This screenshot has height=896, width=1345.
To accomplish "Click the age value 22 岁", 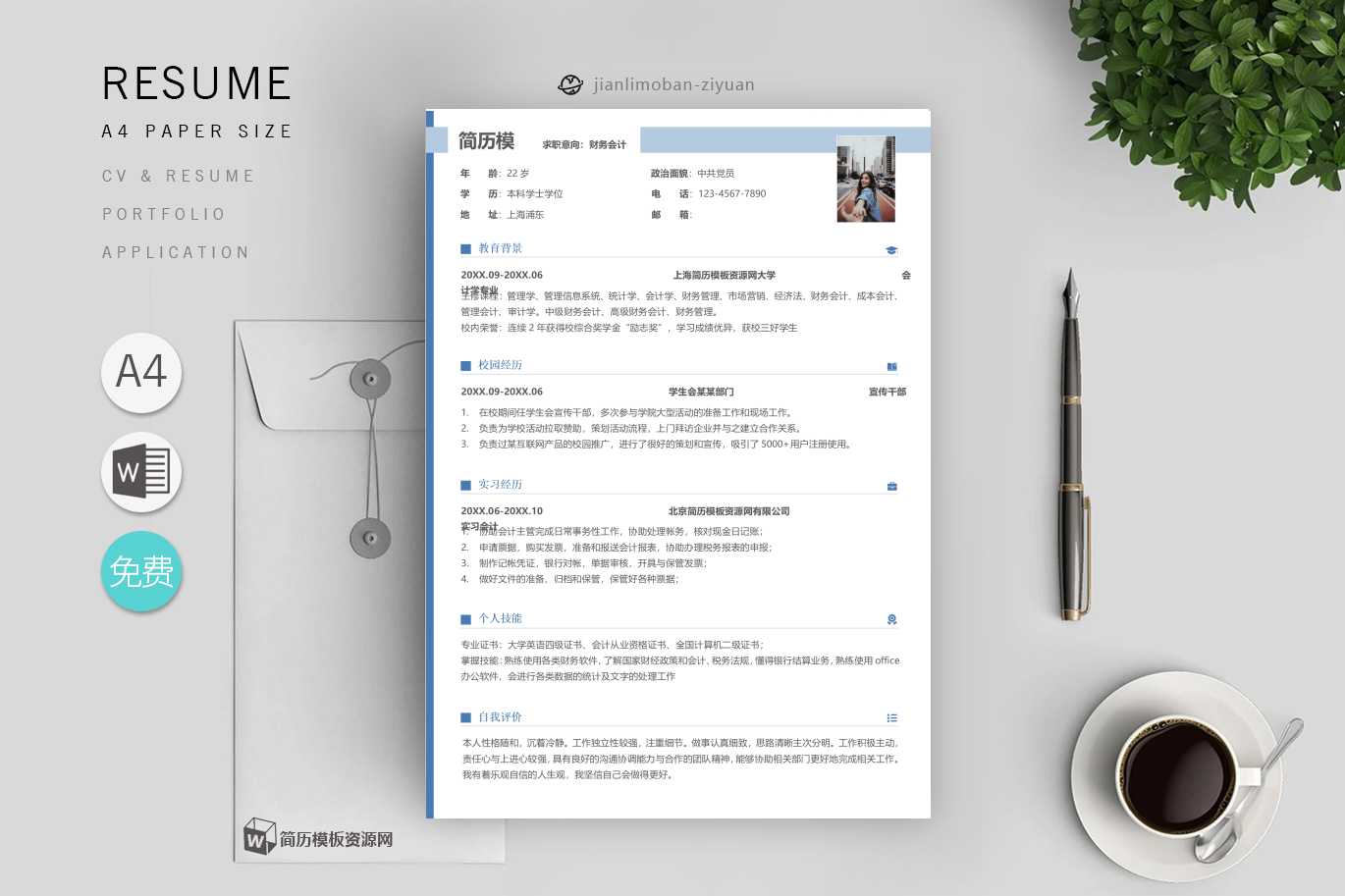I will click(x=517, y=174).
